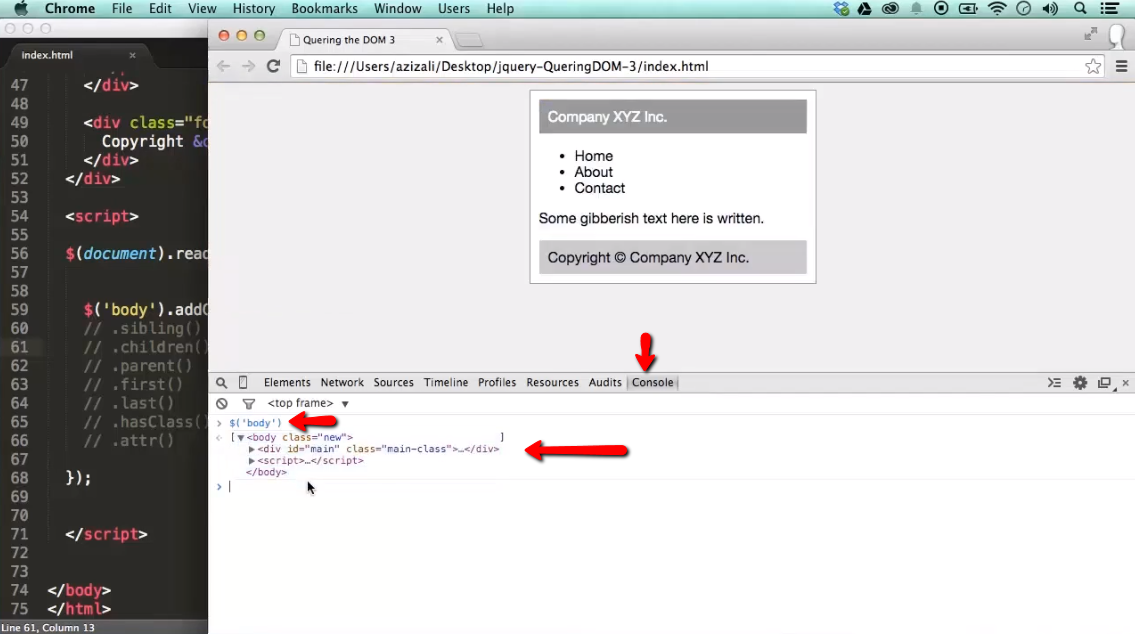Click the About list item
This screenshot has width=1135, height=634.
click(x=594, y=172)
